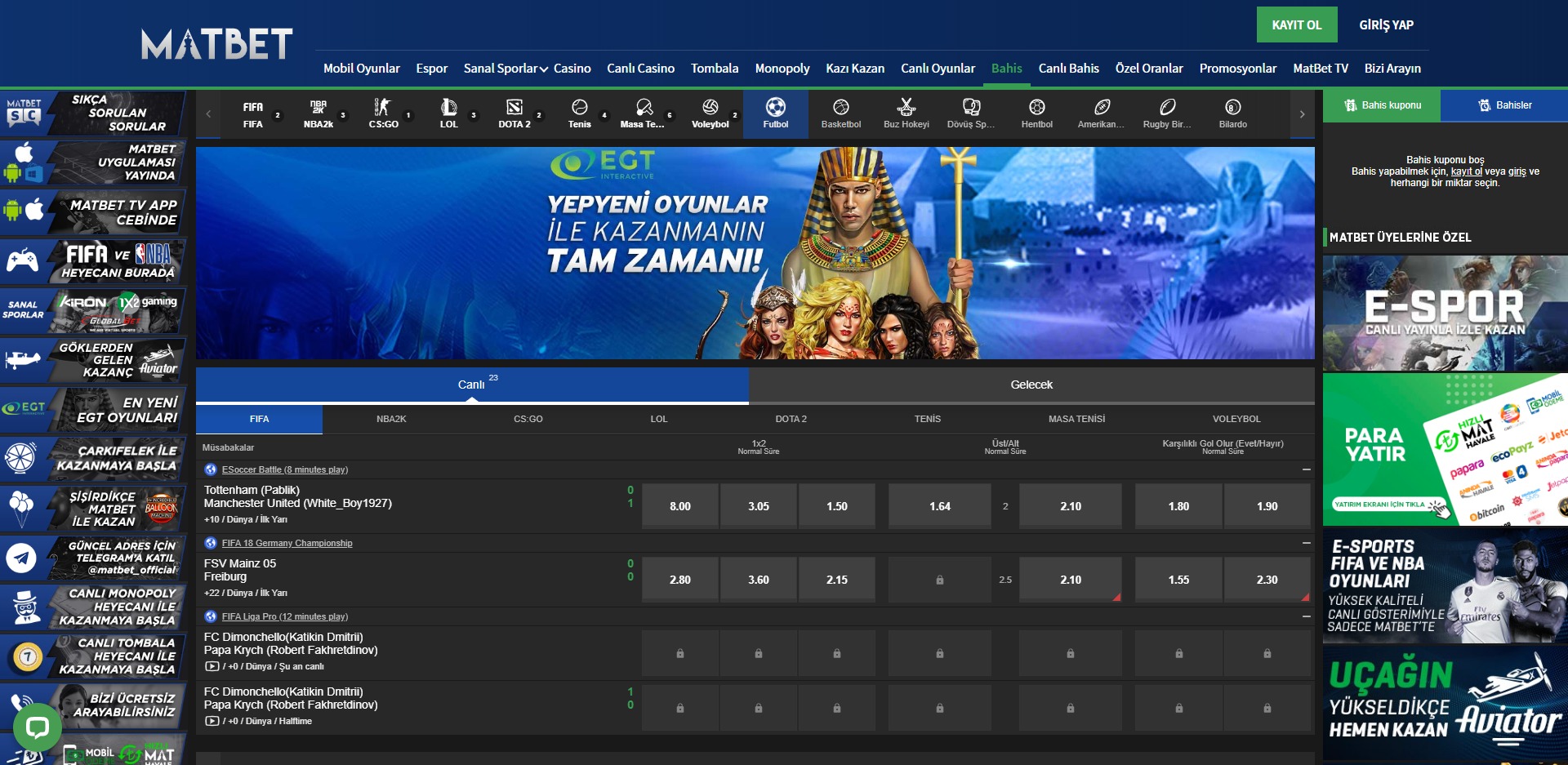The width and height of the screenshot is (1568, 765).
Task: Switch to the Gelecek tab
Action: coord(1031,385)
